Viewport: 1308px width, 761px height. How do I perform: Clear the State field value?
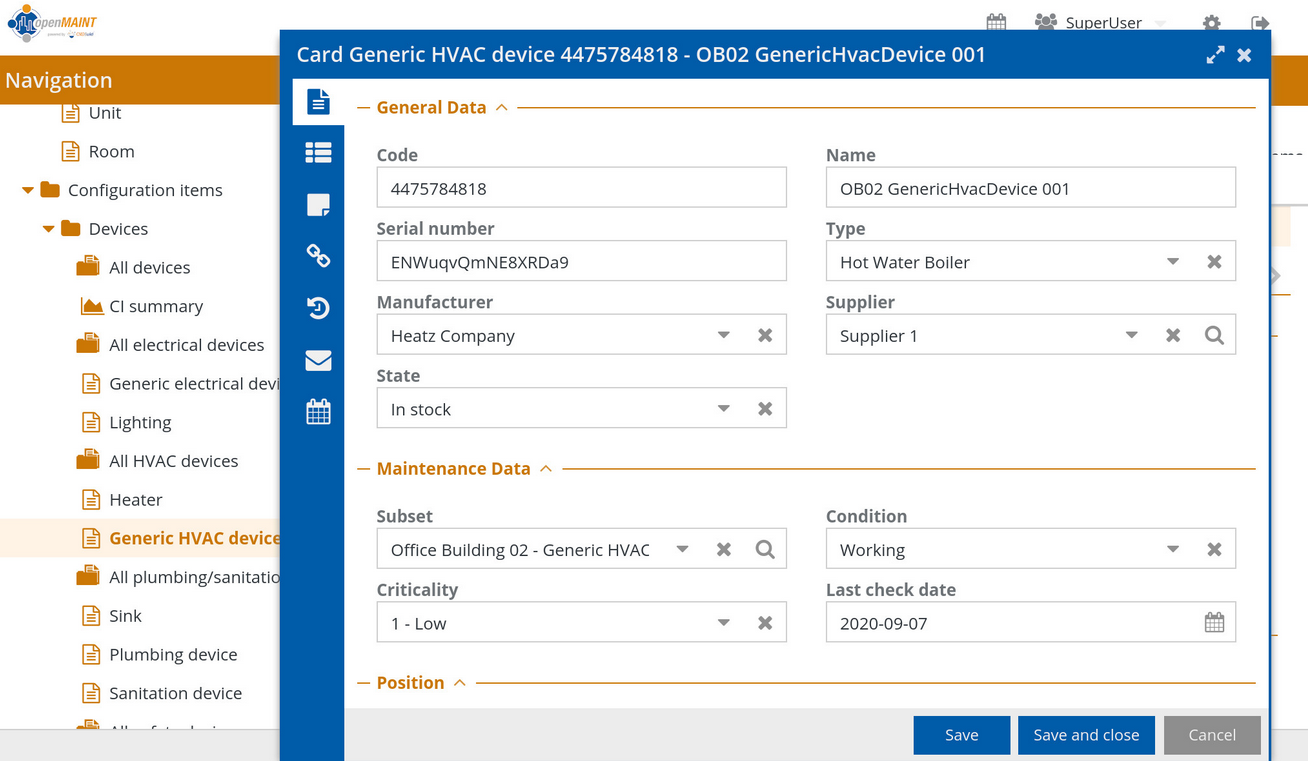click(765, 409)
